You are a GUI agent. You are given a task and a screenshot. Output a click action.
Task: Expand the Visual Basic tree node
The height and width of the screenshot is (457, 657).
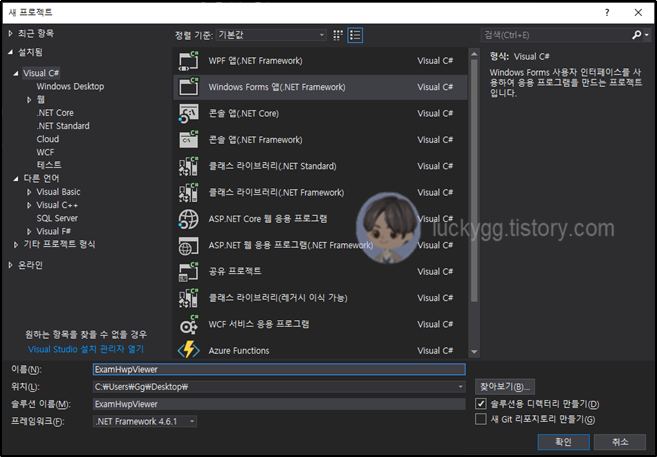[29, 192]
